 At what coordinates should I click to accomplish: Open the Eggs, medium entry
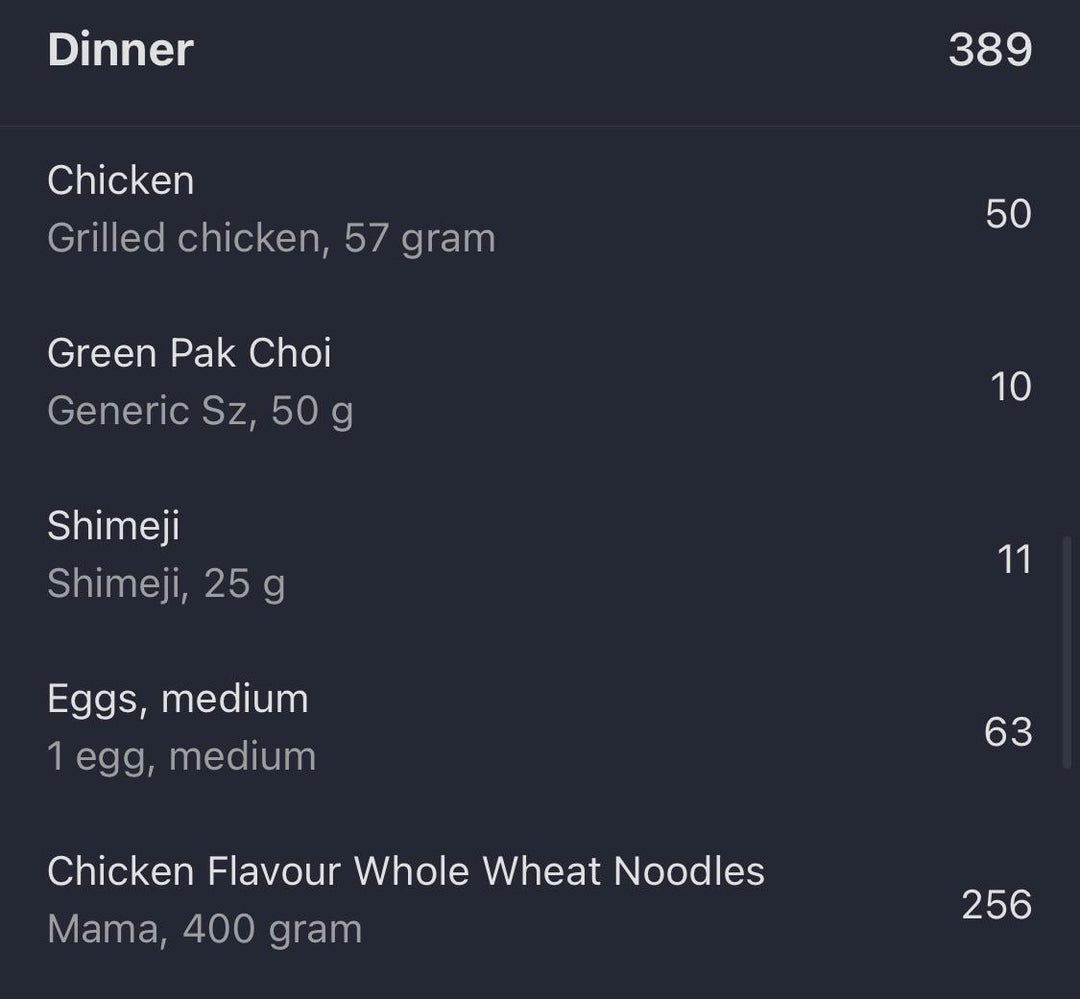coord(177,699)
